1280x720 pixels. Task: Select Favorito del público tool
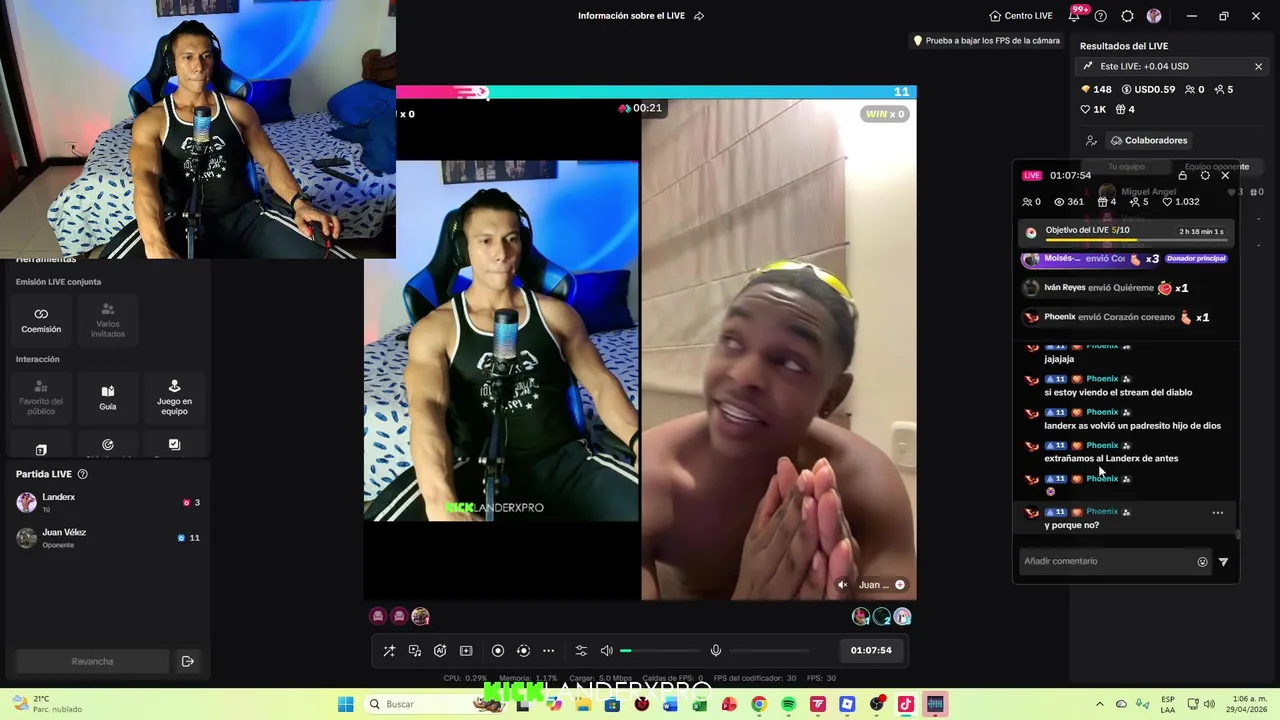pos(41,398)
